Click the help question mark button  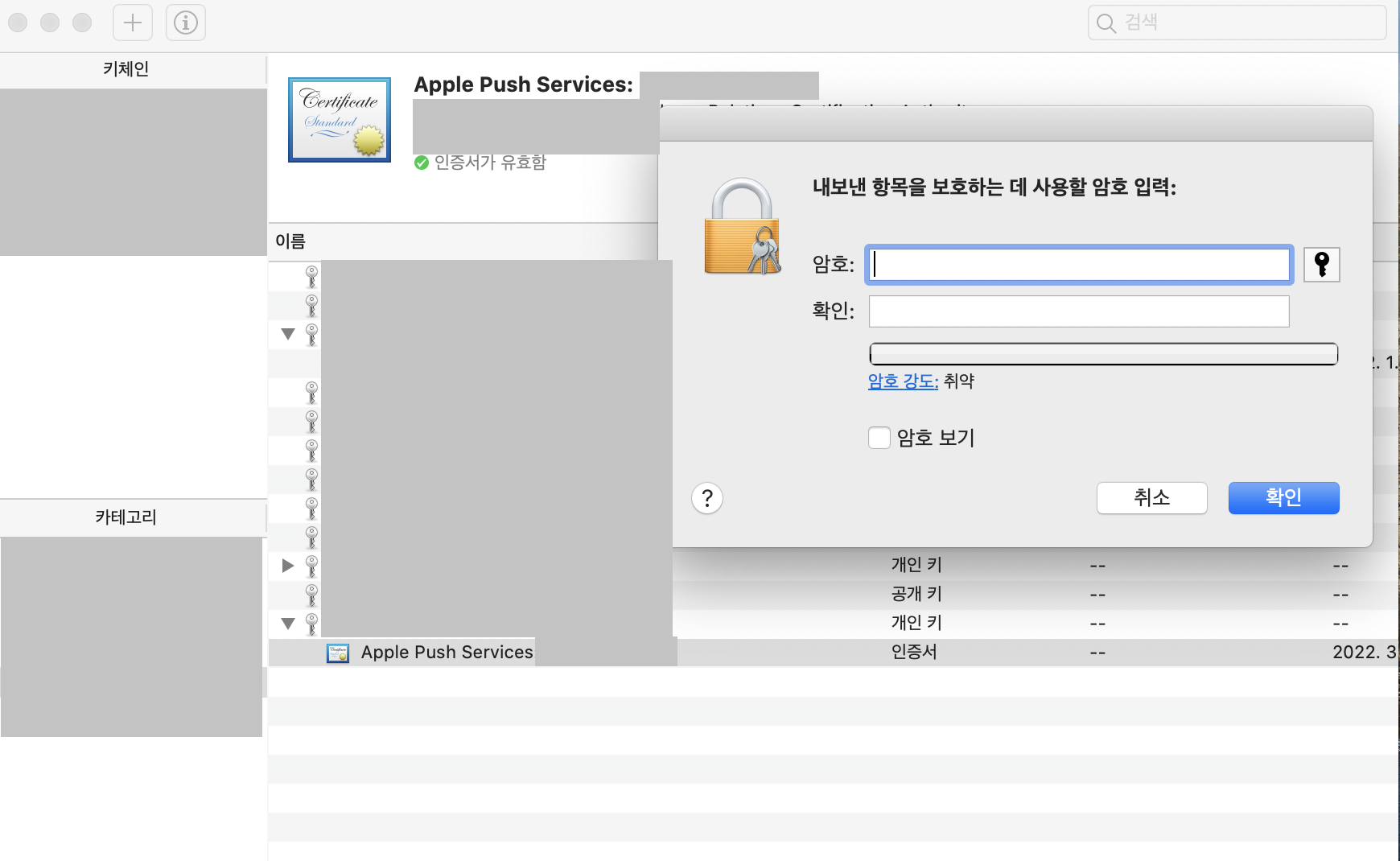pos(707,498)
